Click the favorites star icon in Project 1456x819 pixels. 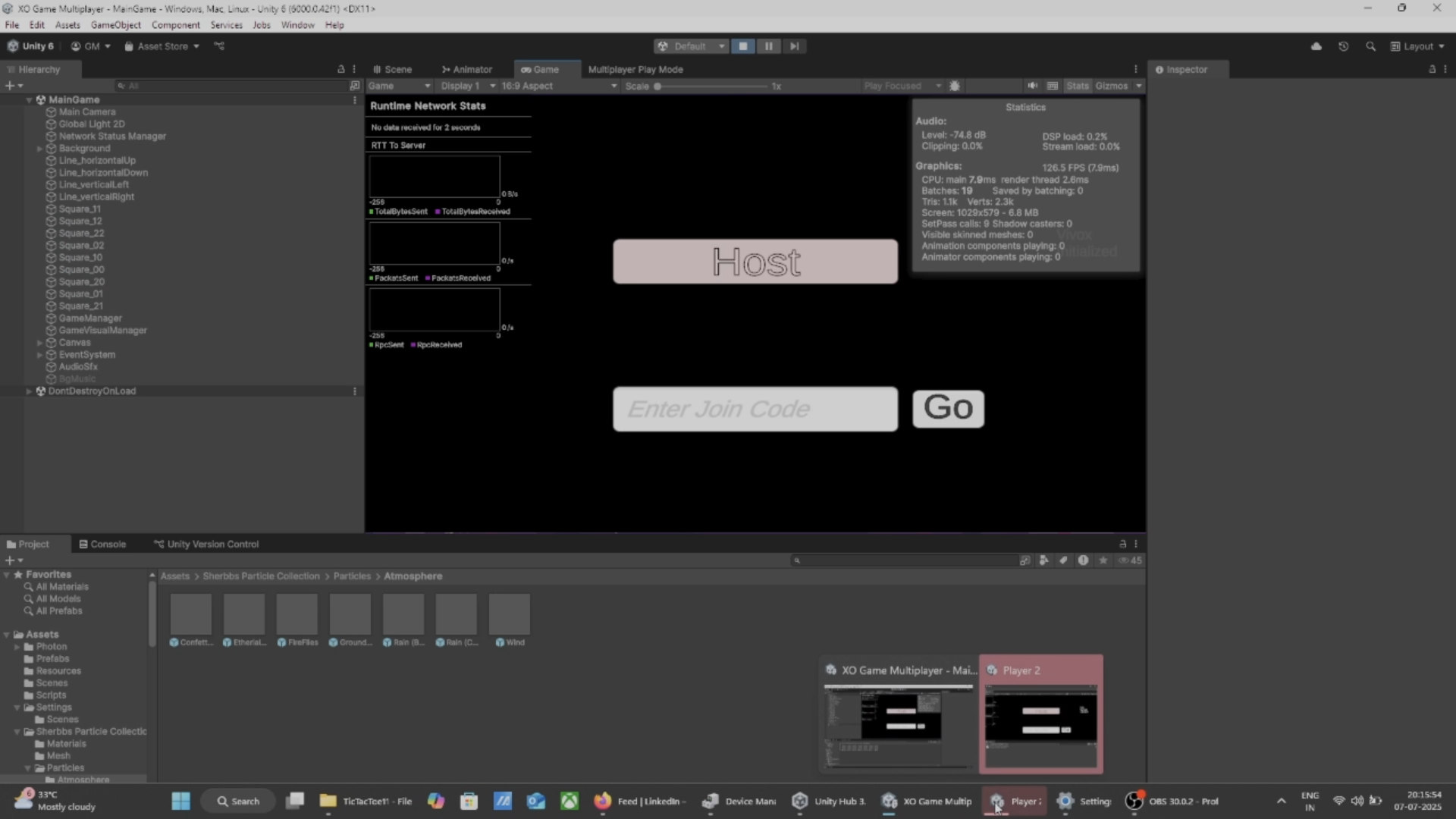[1103, 560]
